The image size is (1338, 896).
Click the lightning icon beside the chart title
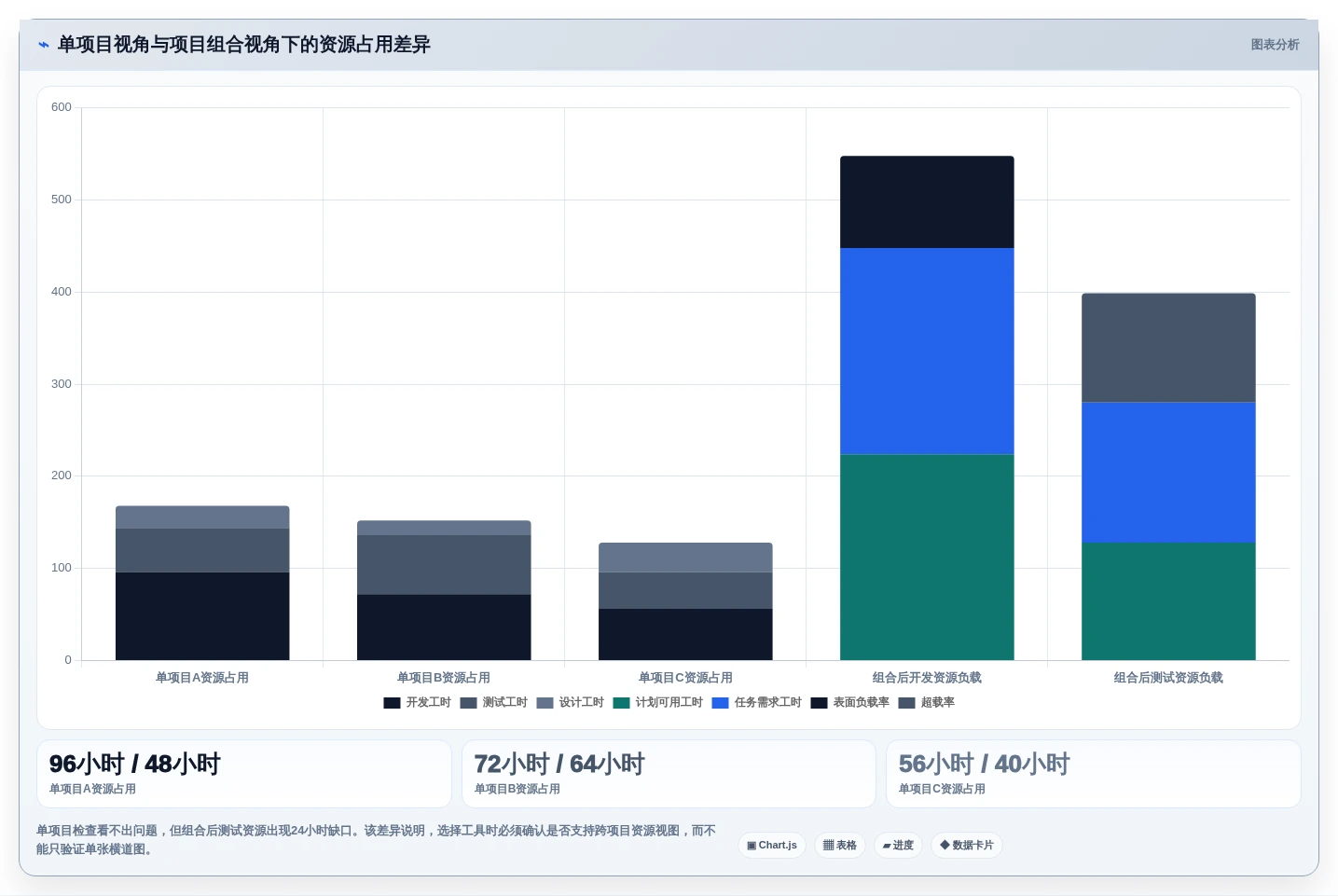(x=44, y=45)
